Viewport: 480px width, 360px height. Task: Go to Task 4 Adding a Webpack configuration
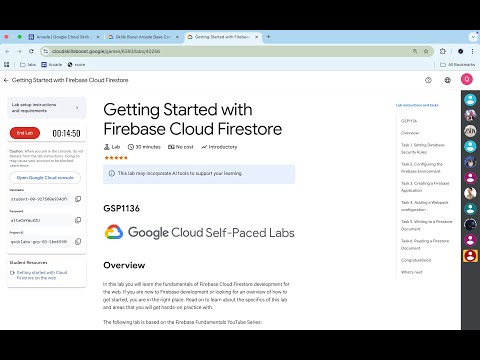pos(424,206)
